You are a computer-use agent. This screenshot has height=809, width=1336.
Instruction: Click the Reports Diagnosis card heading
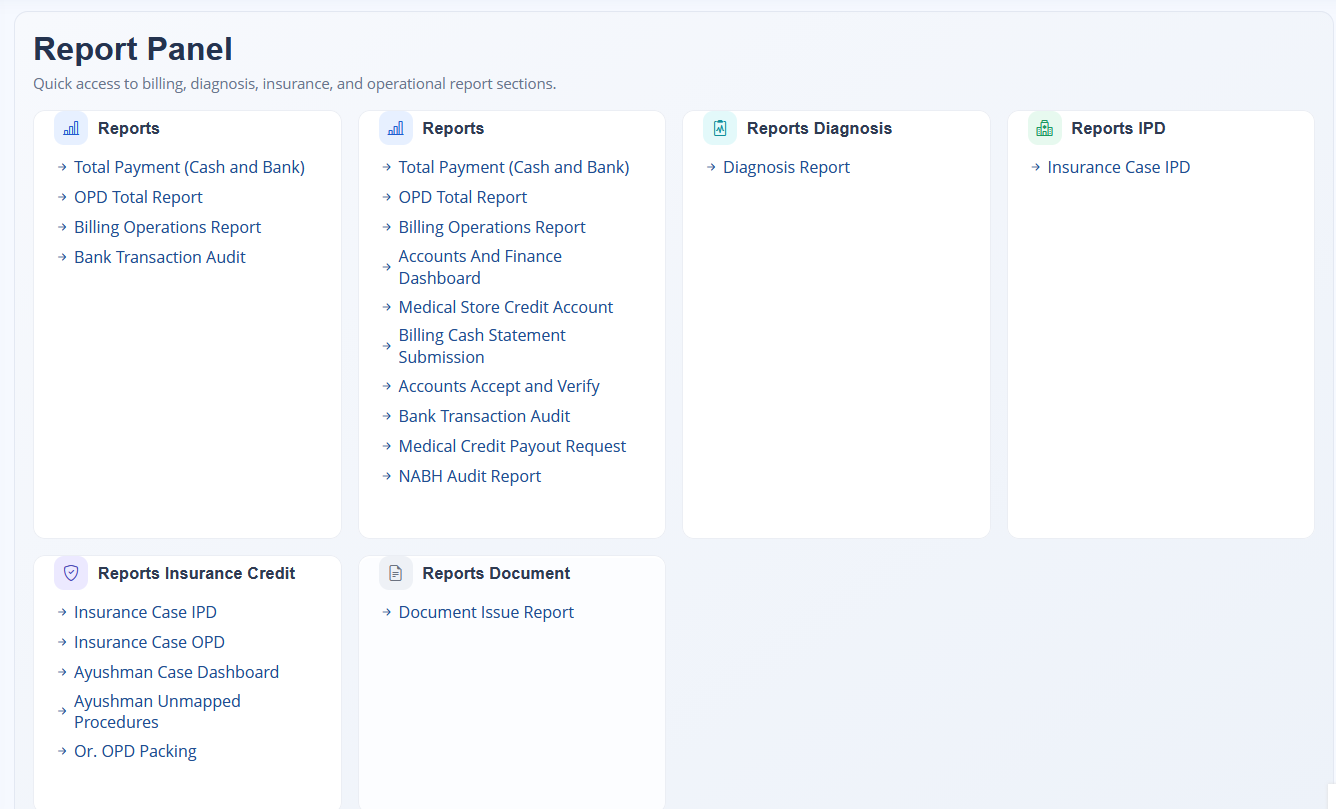[819, 128]
